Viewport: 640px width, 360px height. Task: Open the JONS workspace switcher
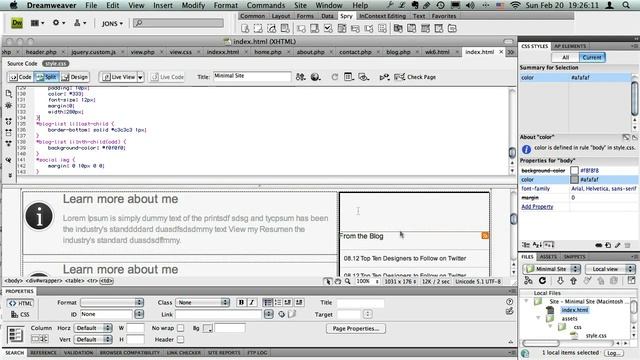click(112, 24)
